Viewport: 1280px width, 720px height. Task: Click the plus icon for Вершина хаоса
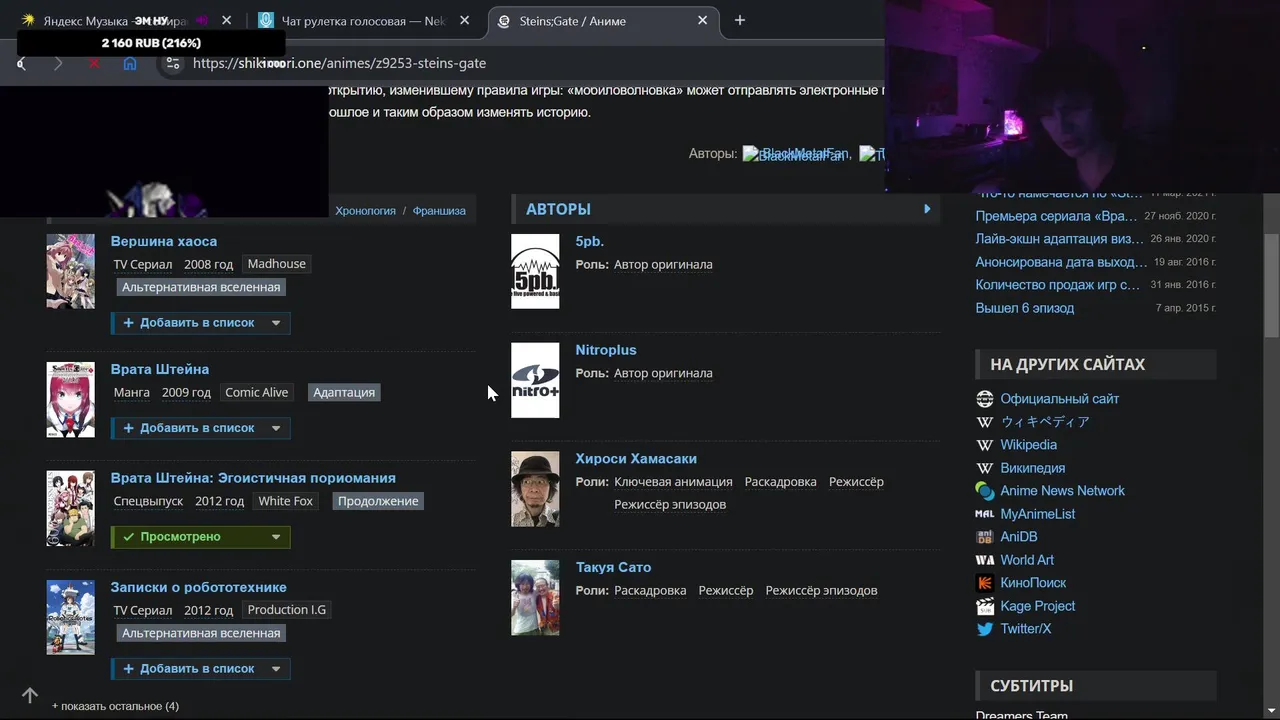pyautogui.click(x=128, y=323)
